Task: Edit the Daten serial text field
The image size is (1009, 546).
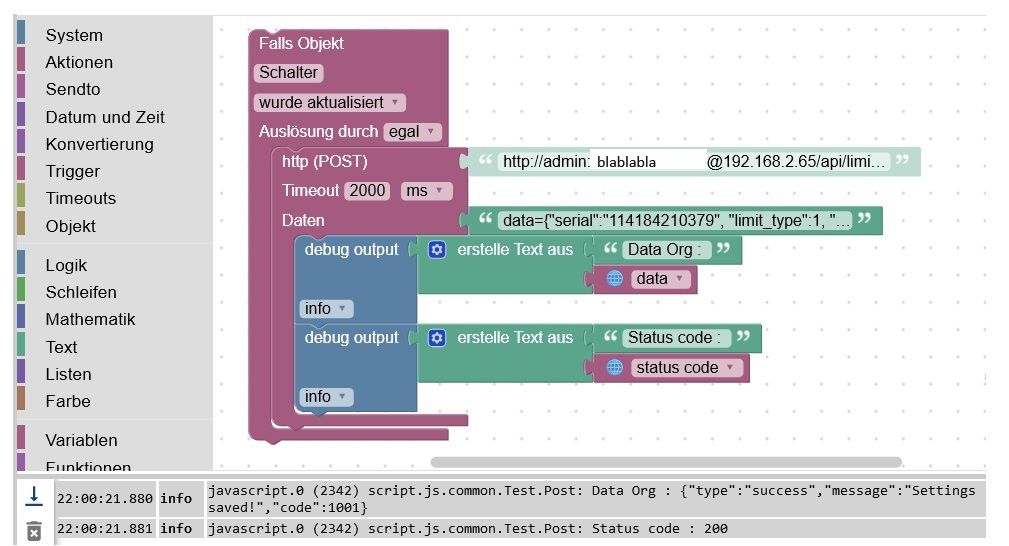Action: (x=674, y=221)
